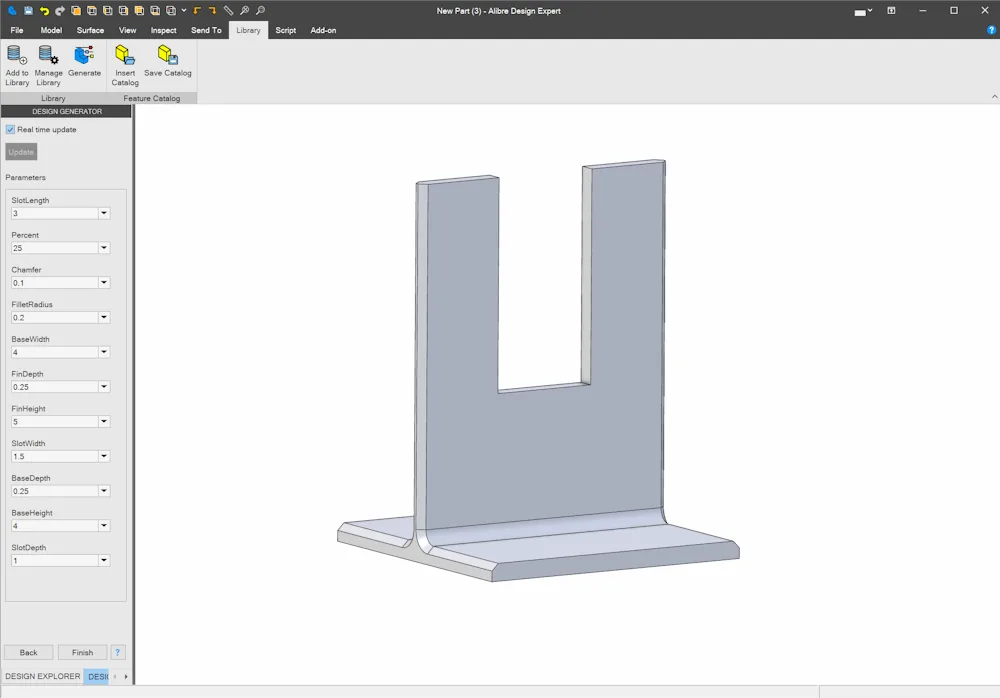Click the grey Redo arrow icon
Viewport: 1000px width, 698px height.
click(x=60, y=10)
